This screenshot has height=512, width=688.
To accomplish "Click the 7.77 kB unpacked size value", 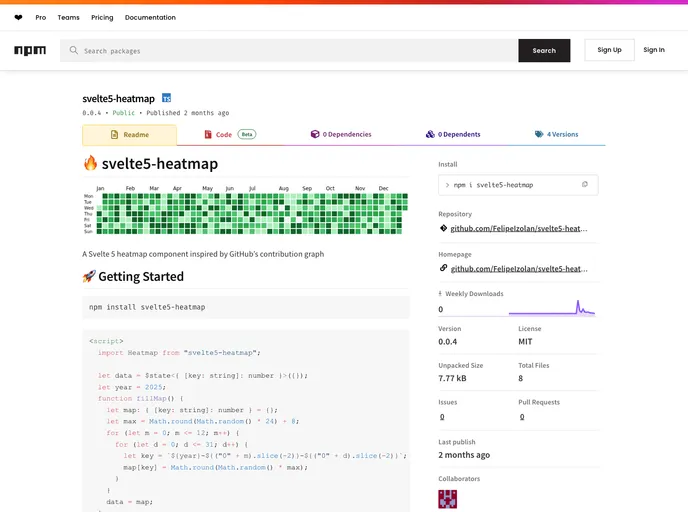I will coord(452,378).
